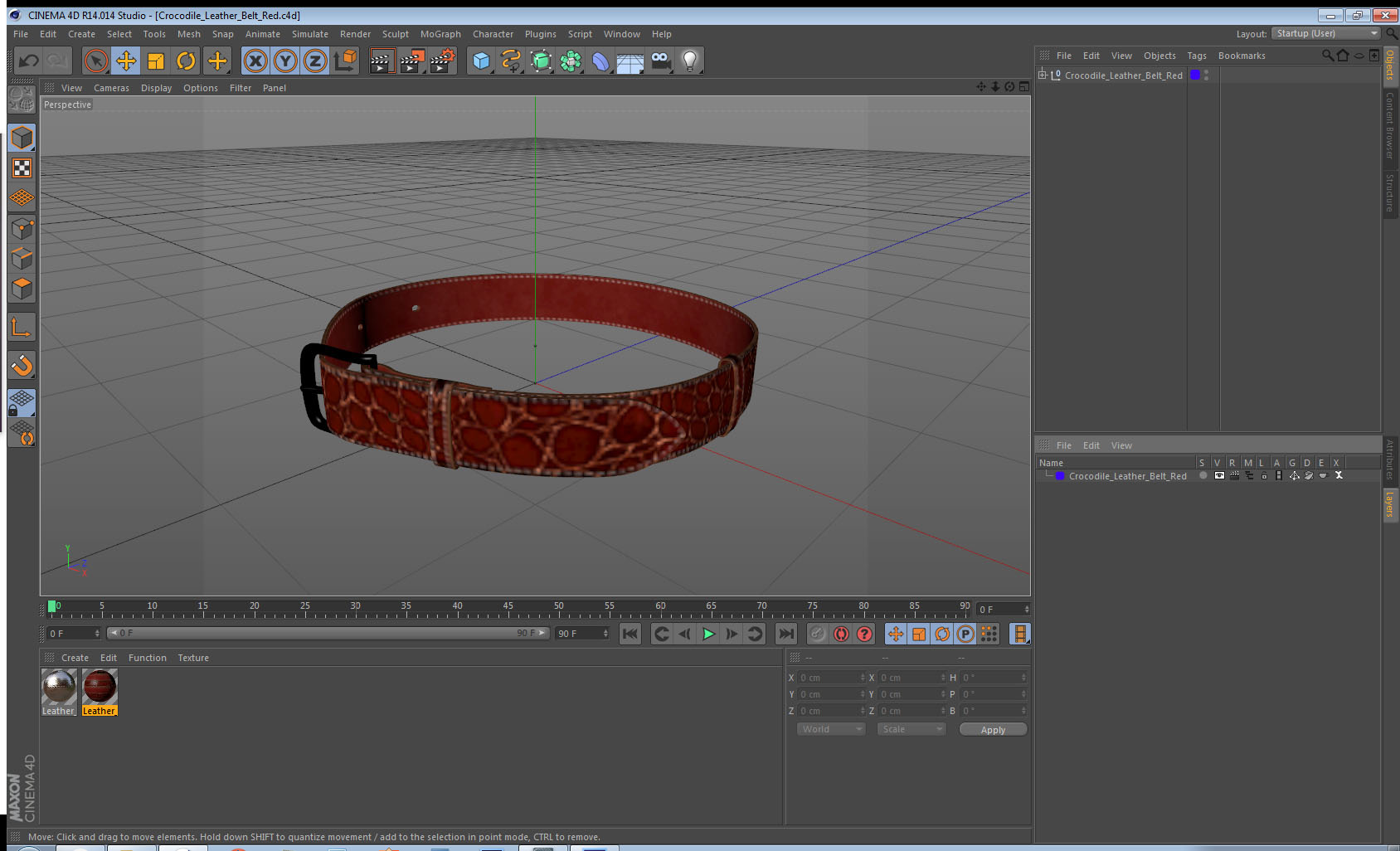Add a Light object
This screenshot has height=851, width=1400.
pos(690,61)
